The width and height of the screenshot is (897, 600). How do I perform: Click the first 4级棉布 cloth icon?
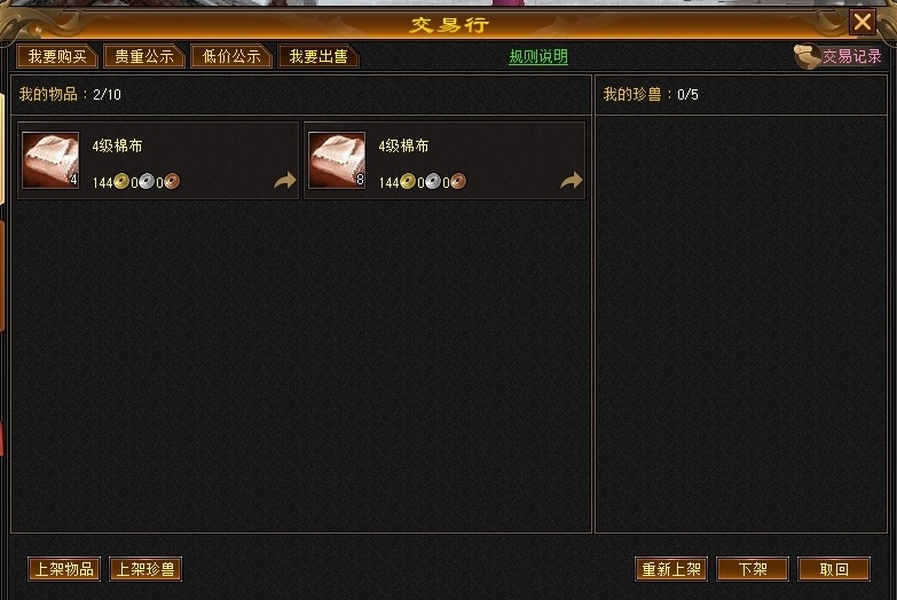[x=50, y=160]
